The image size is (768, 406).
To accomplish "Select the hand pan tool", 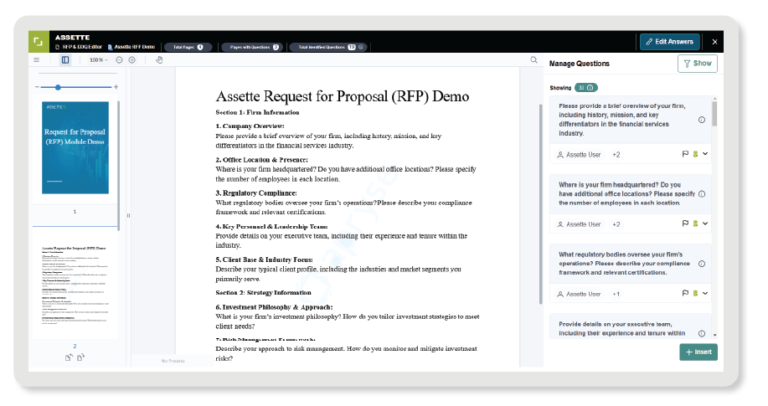I will pos(159,60).
